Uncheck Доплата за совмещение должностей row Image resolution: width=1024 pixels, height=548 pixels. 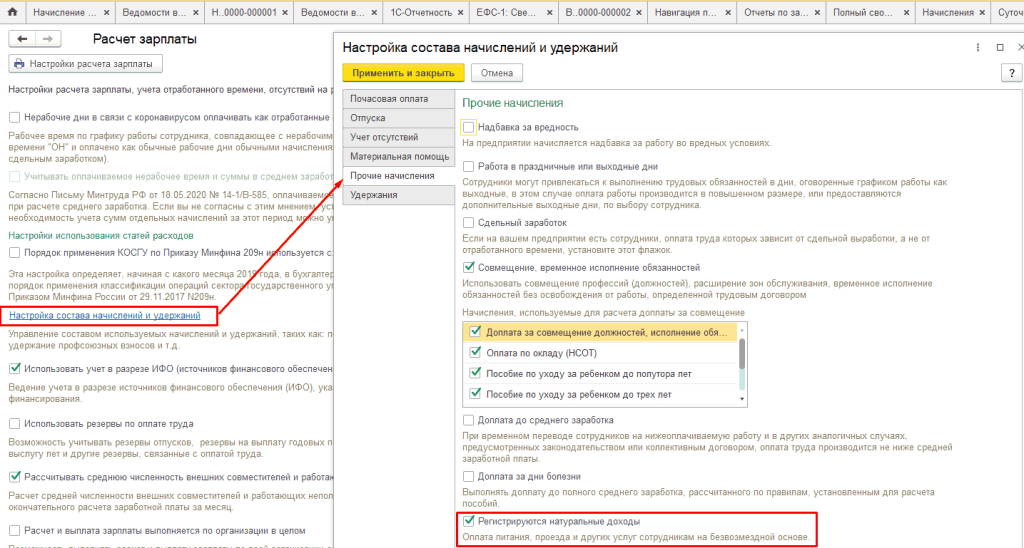(475, 332)
